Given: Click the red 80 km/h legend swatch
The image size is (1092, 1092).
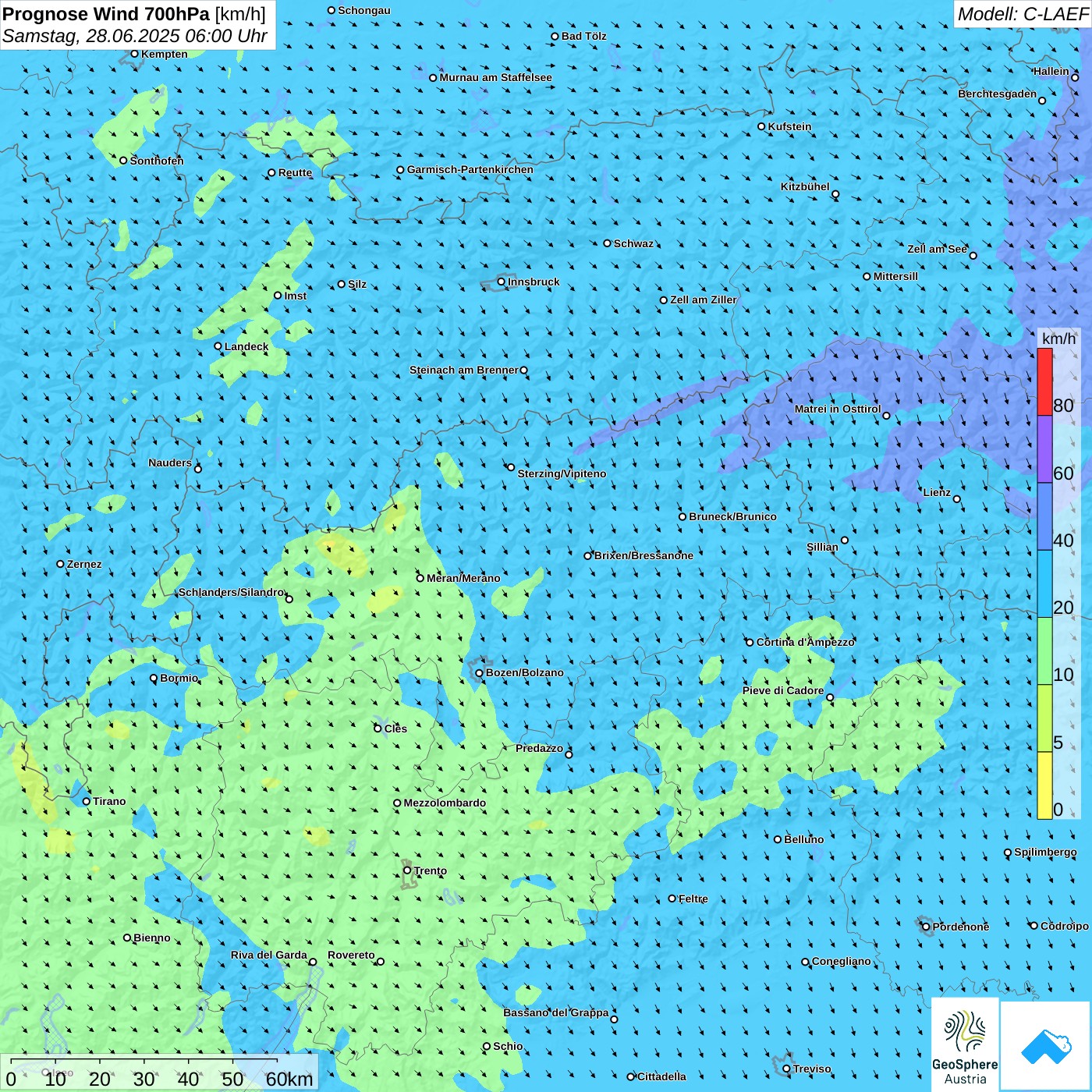Looking at the screenshot, I should click(1044, 381).
